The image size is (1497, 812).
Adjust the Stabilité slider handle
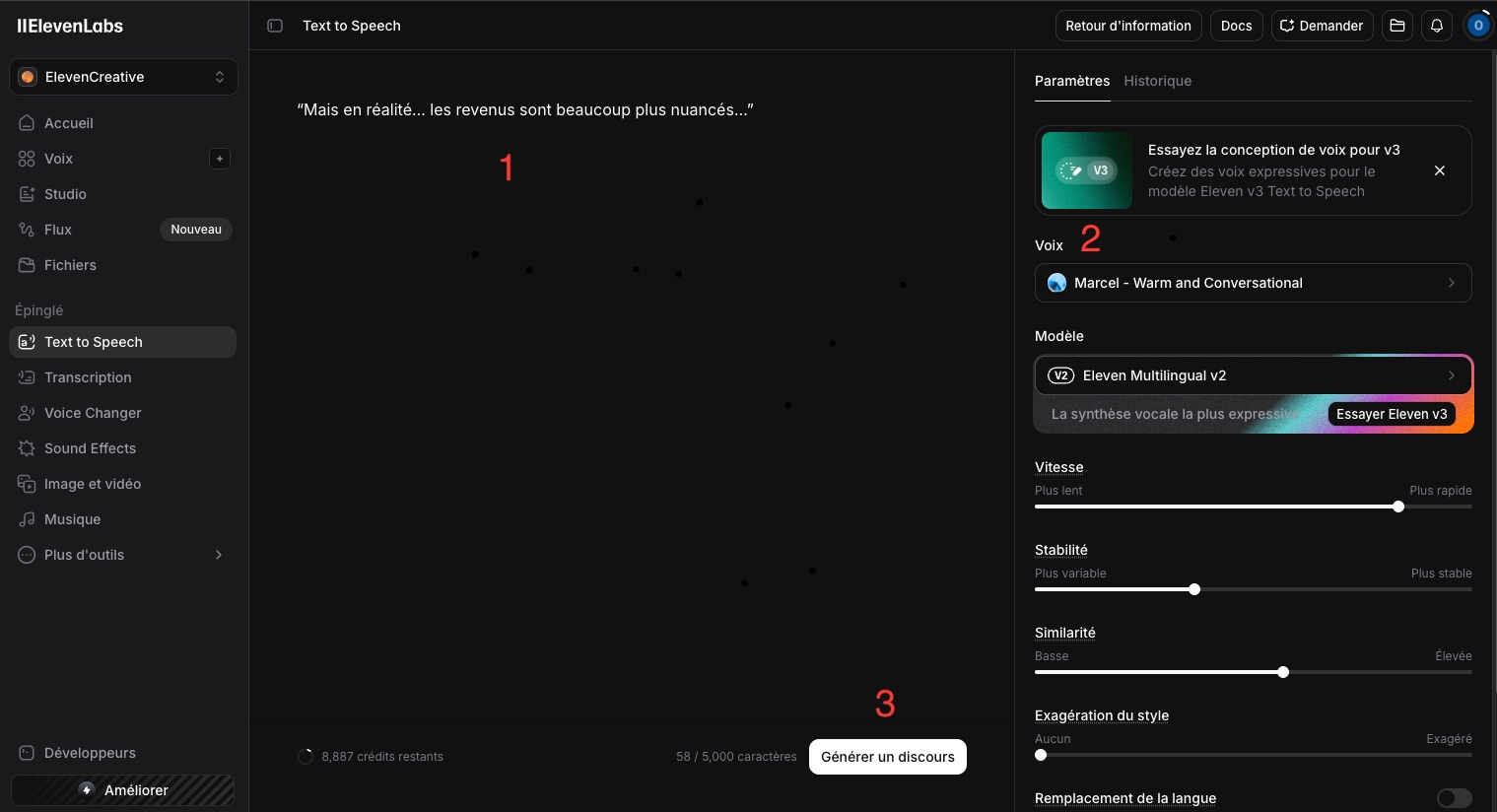(1194, 589)
